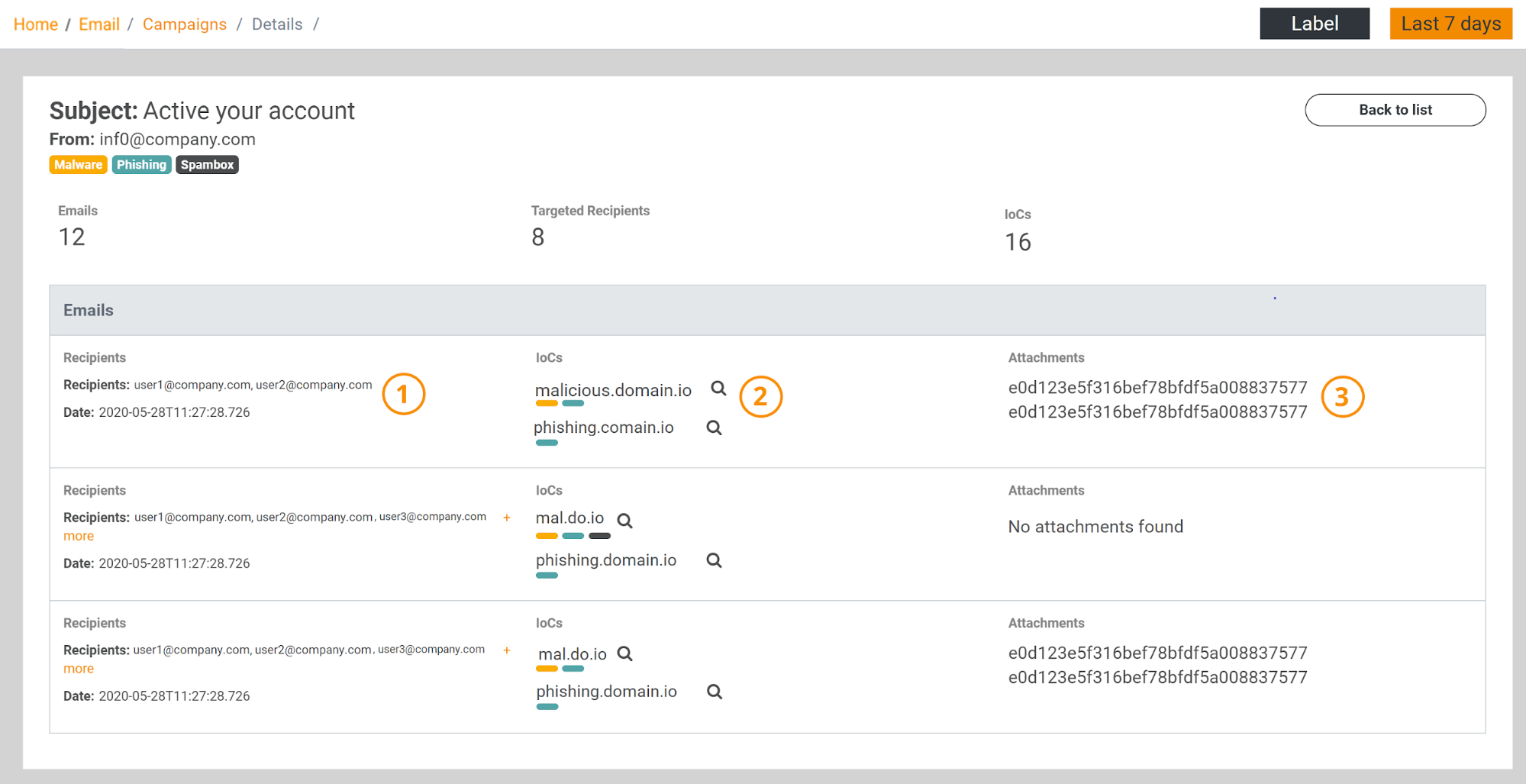Click the dark Label button
The image size is (1526, 784).
(x=1314, y=24)
